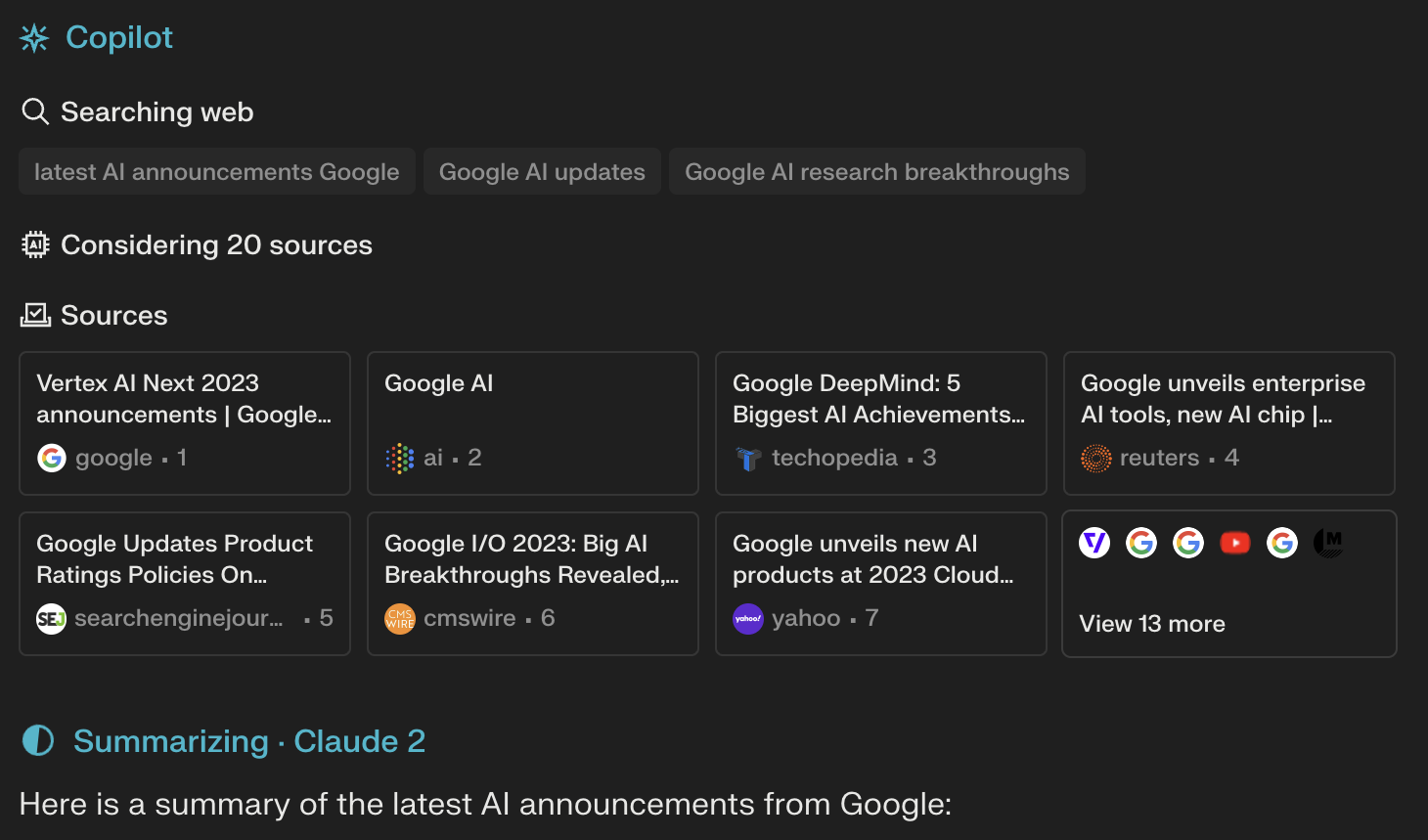1428x840 pixels.
Task: Click the Copilot heading text
Action: tap(119, 37)
